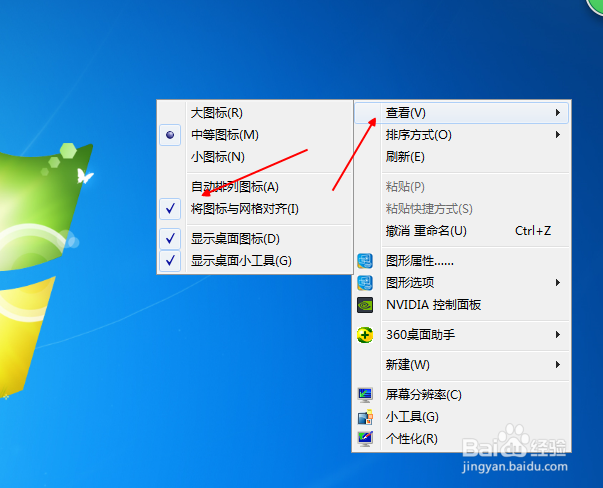The height and width of the screenshot is (488, 603).
Task: Click the 图形选项 graphics icon
Action: pos(365,283)
